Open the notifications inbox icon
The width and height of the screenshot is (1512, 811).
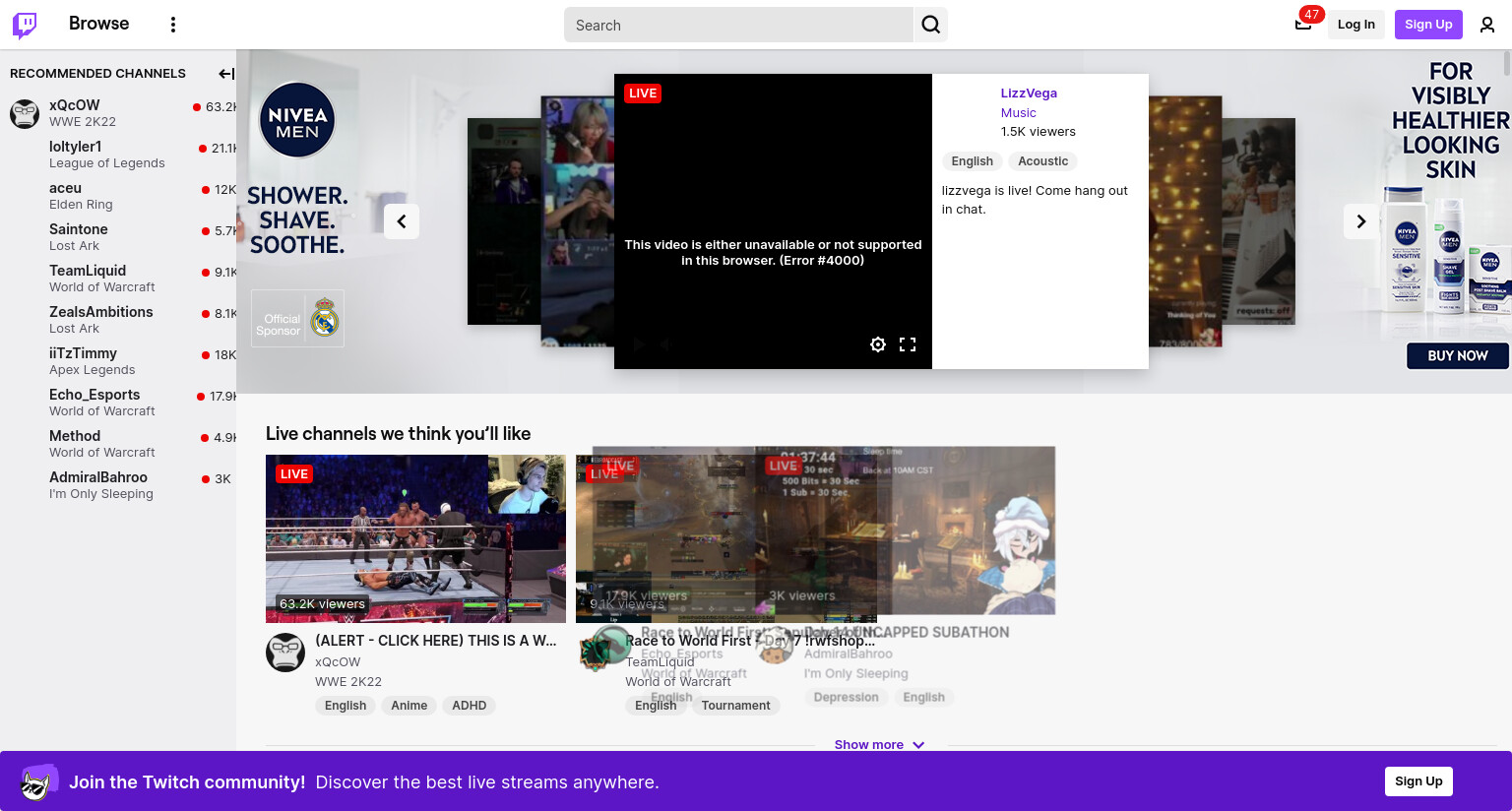[x=1303, y=25]
